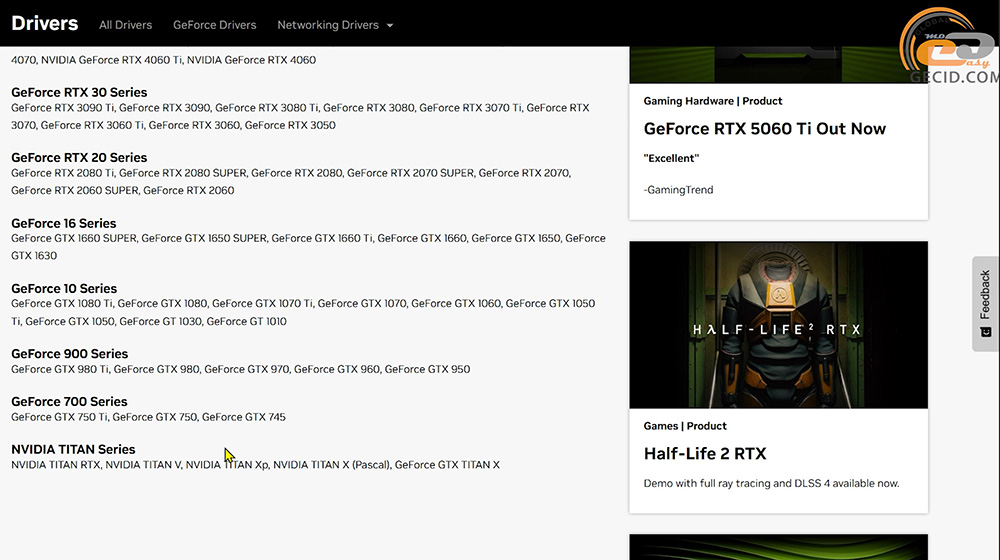Image resolution: width=1000 pixels, height=560 pixels.
Task: Click the NVIDIA TITAN Series heading
Action: (x=73, y=450)
